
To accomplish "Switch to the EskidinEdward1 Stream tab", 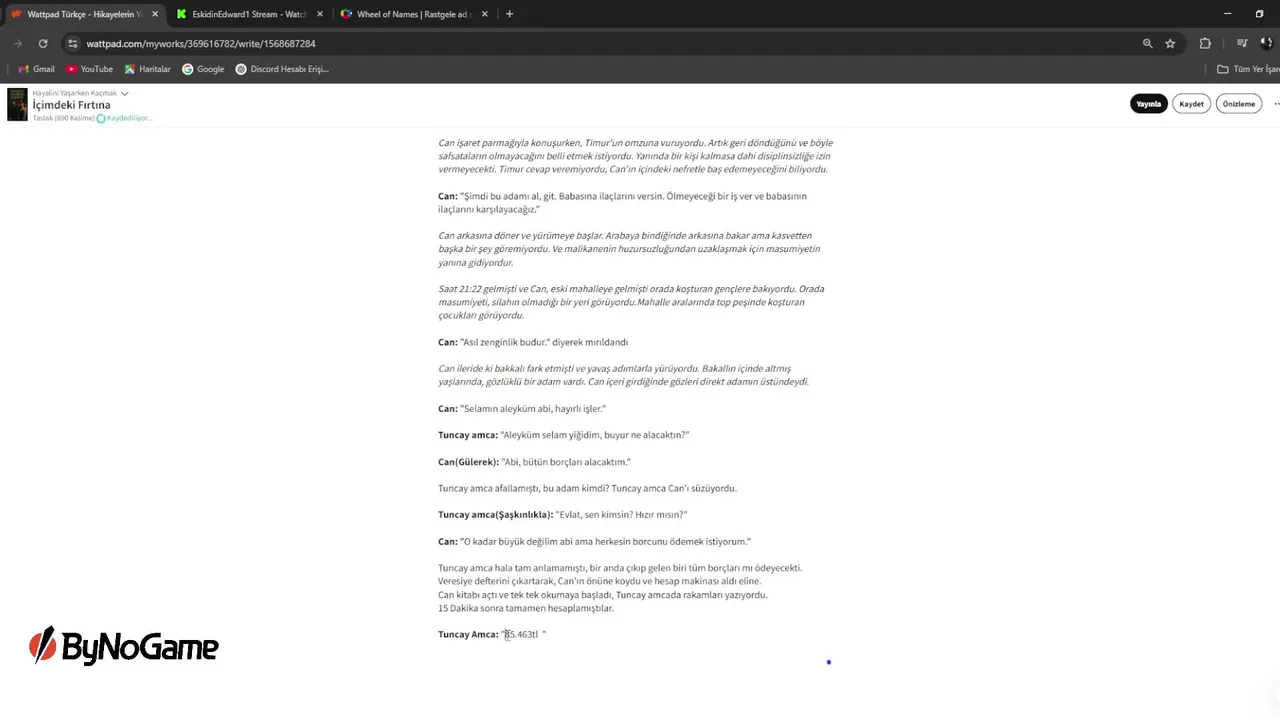I will tap(248, 14).
